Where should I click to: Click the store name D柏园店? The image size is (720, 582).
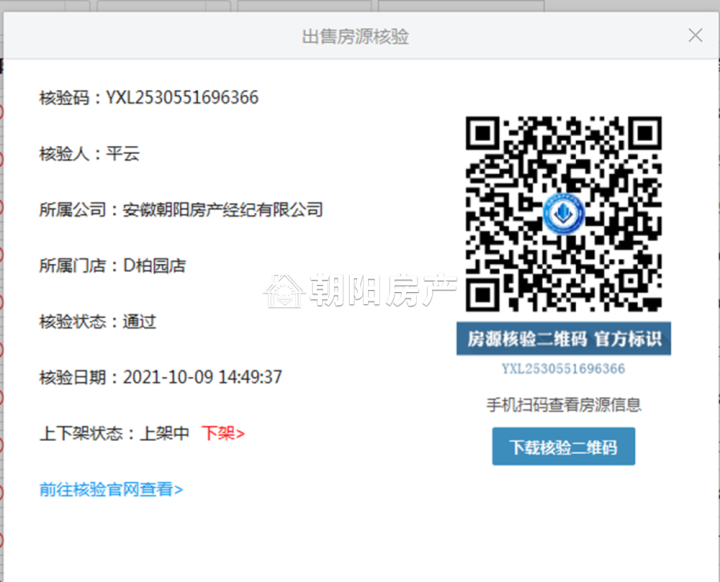tap(154, 266)
